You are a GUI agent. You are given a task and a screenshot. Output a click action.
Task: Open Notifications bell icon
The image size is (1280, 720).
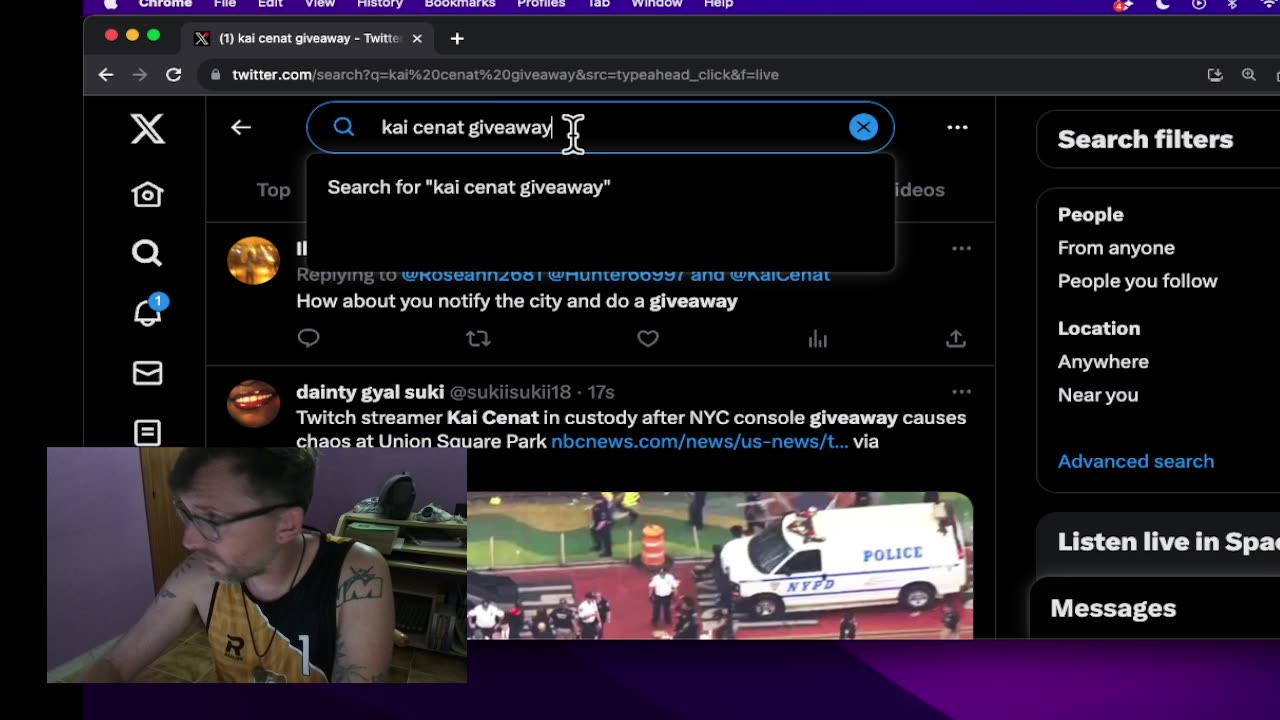coord(148,311)
